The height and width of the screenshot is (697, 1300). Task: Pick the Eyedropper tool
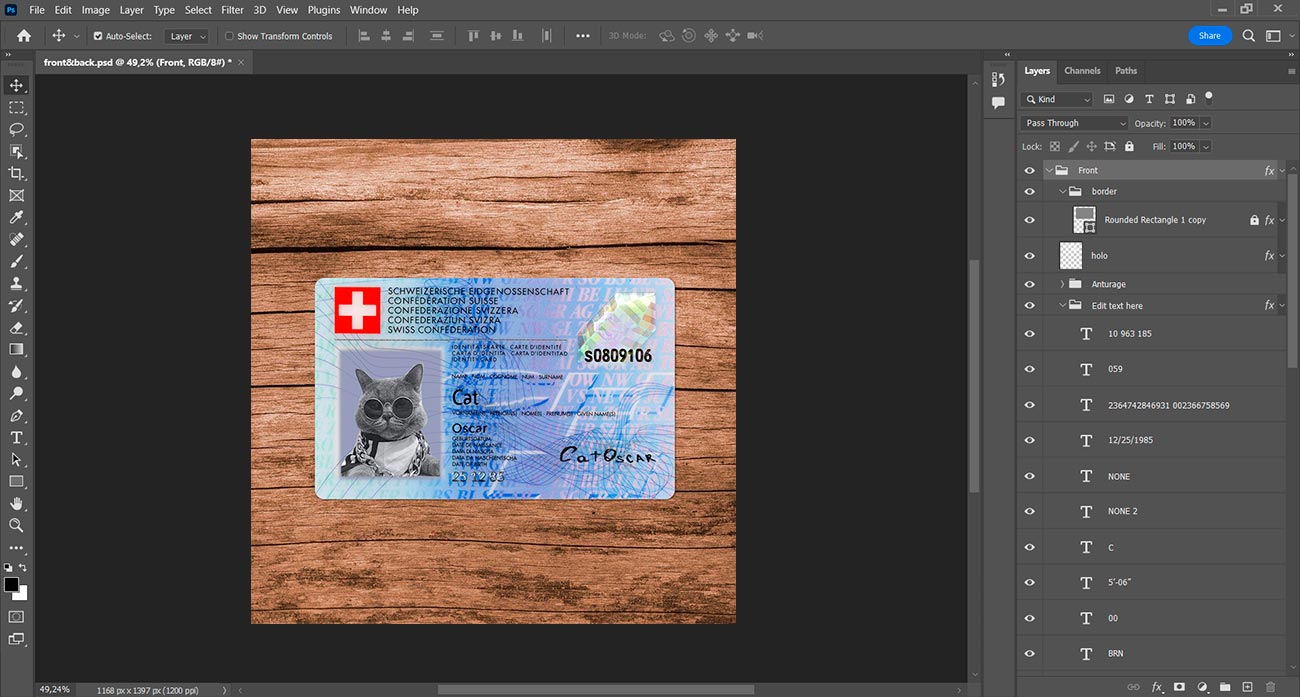coord(17,218)
